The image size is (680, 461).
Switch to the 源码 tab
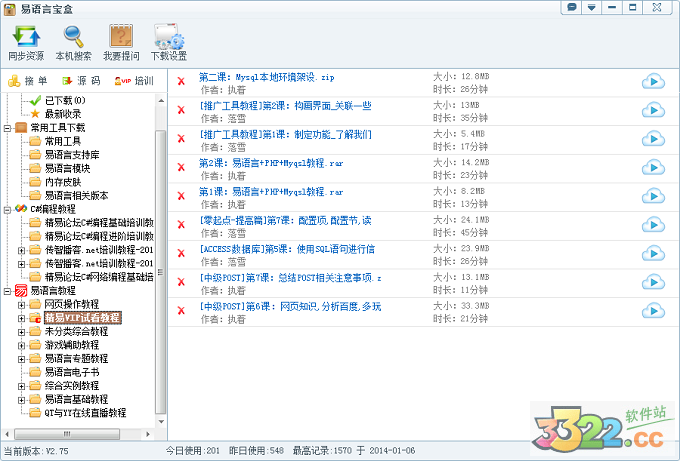pyautogui.click(x=81, y=81)
